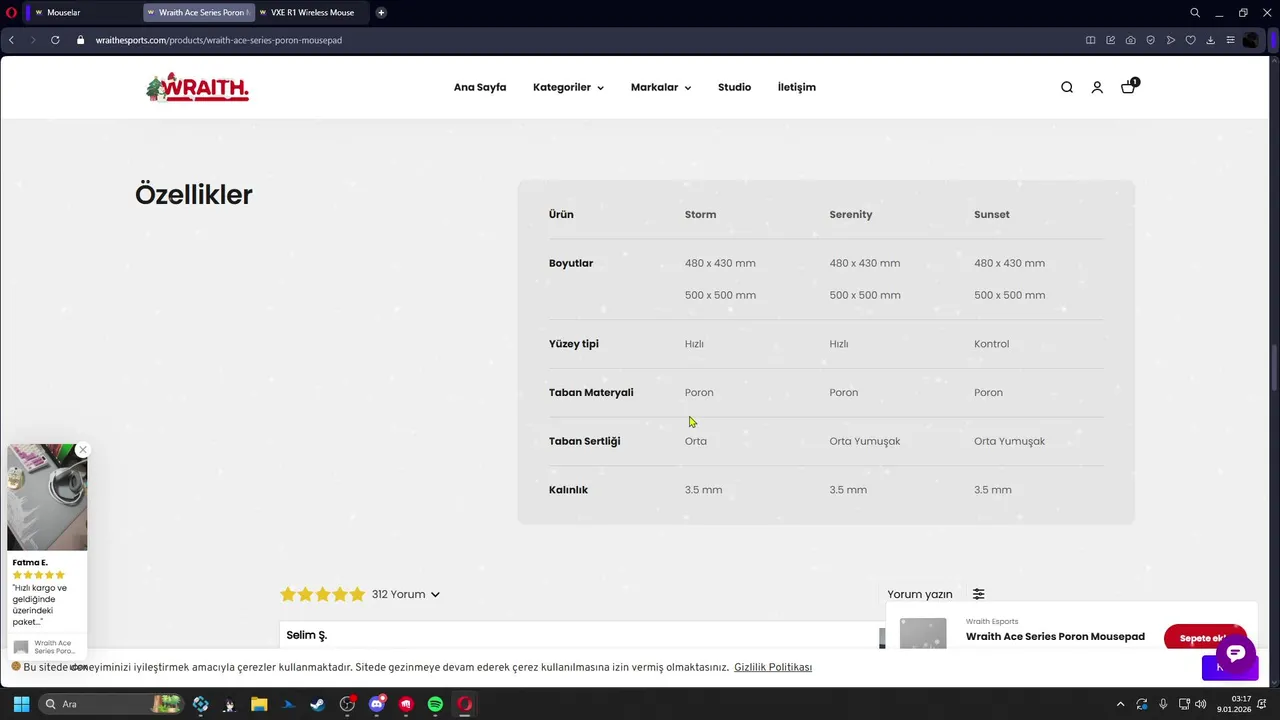1280x720 pixels.
Task: Click the Serenity column header
Action: tap(851, 214)
